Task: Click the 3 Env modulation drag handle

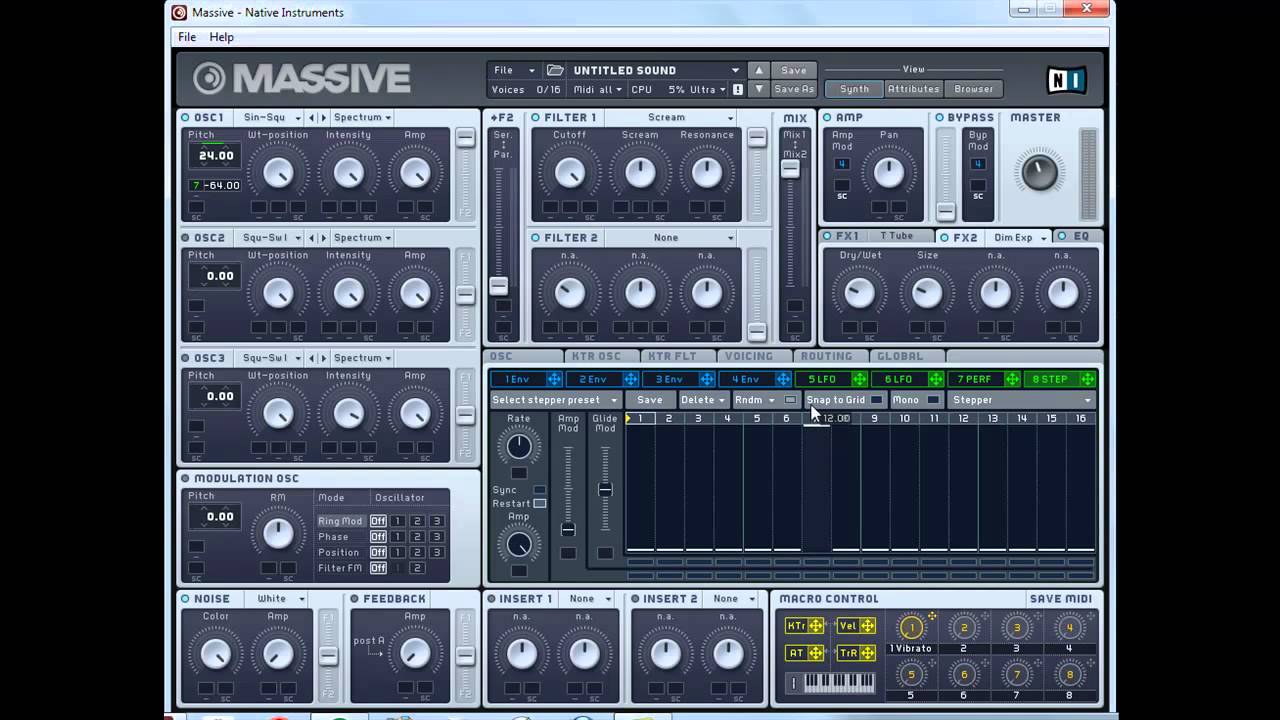Action: tap(707, 379)
